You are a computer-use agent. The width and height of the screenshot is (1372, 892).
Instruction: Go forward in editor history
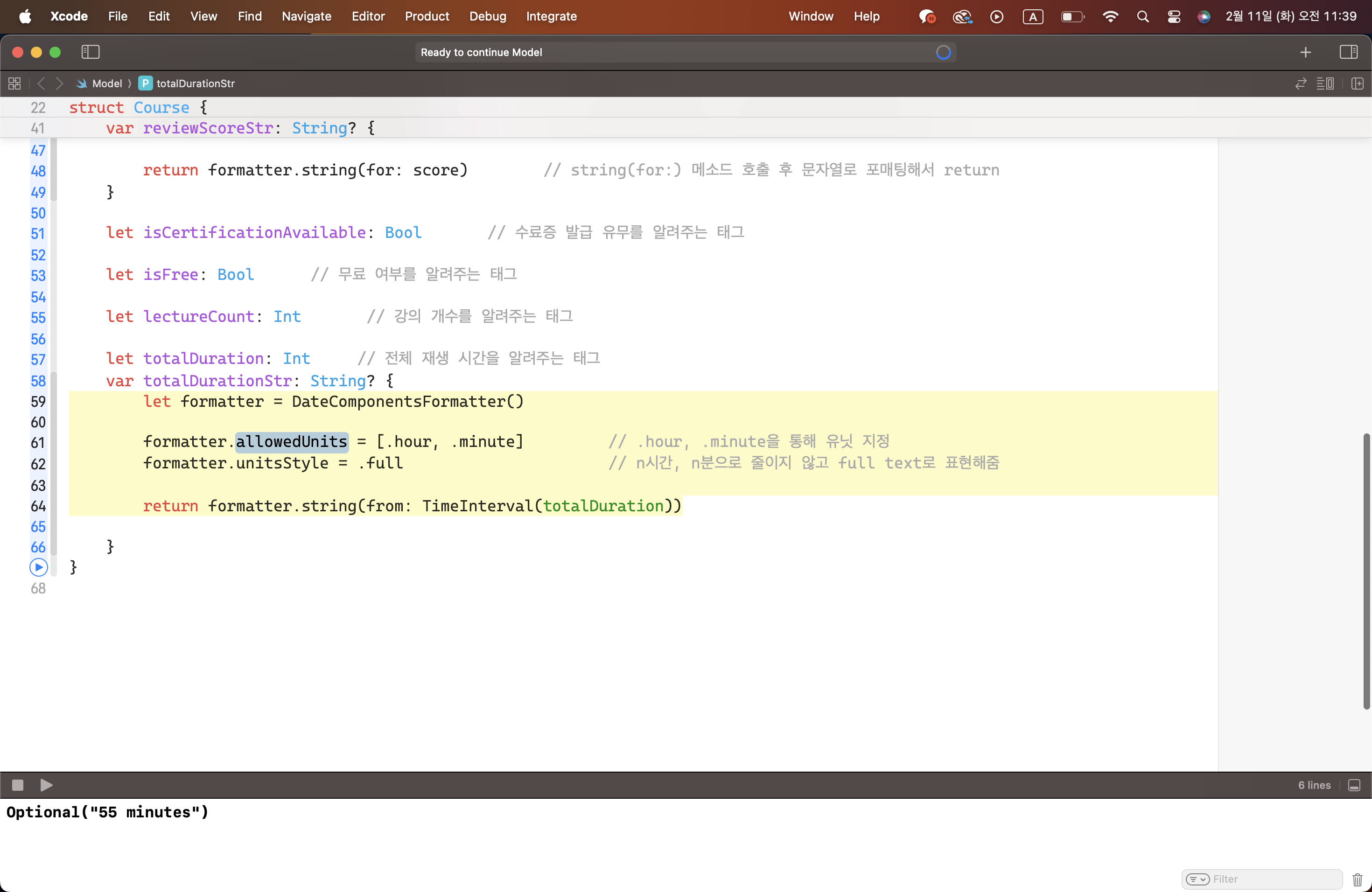coord(59,84)
